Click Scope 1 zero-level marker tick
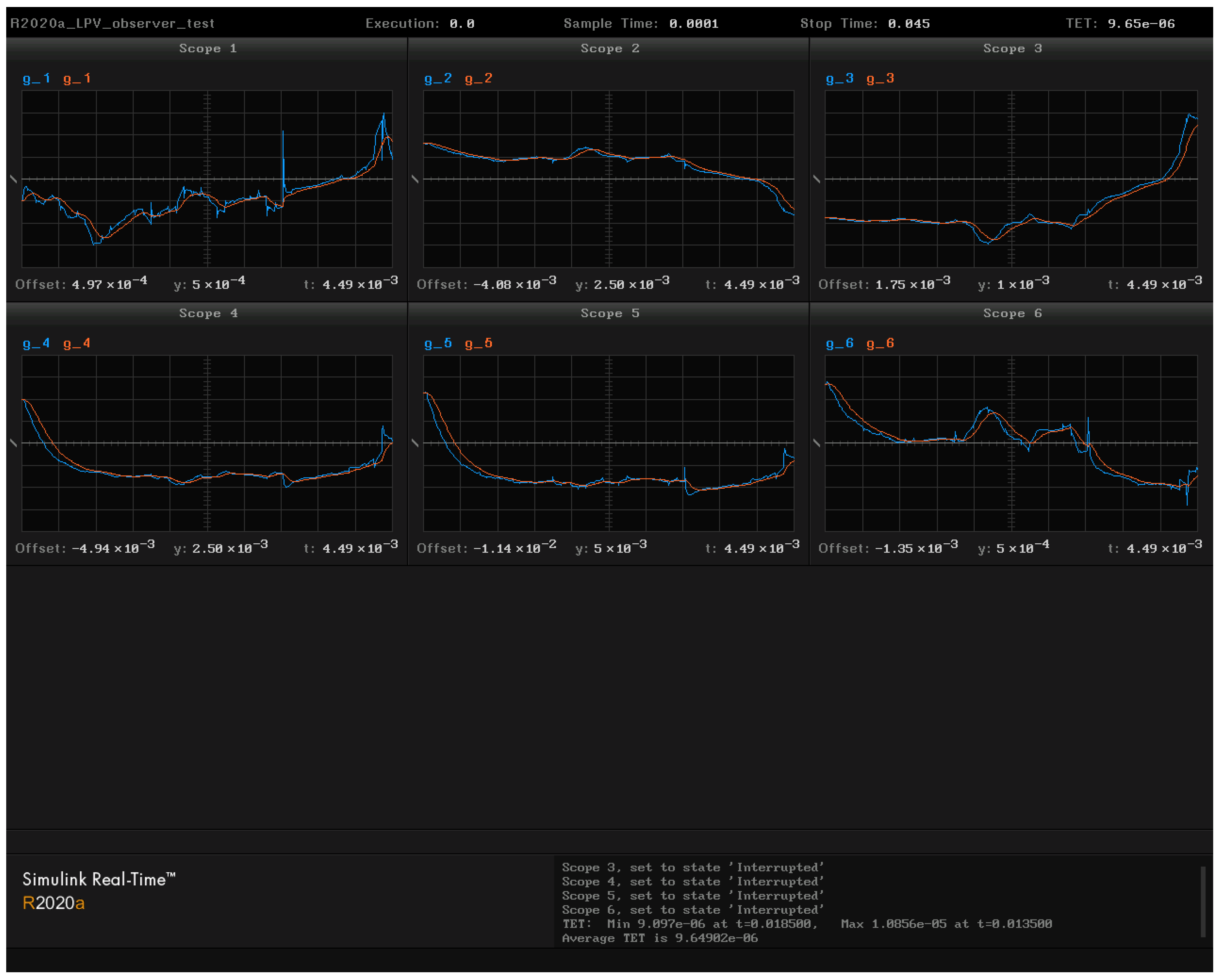This screenshot has height=980, width=1219. coord(14,179)
